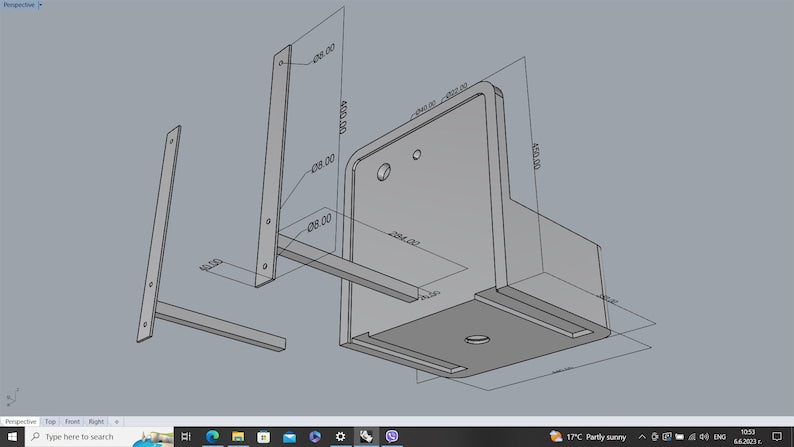Viewport: 794px width, 447px height.
Task: Switch to the Top viewport tab
Action: pyautogui.click(x=50, y=421)
